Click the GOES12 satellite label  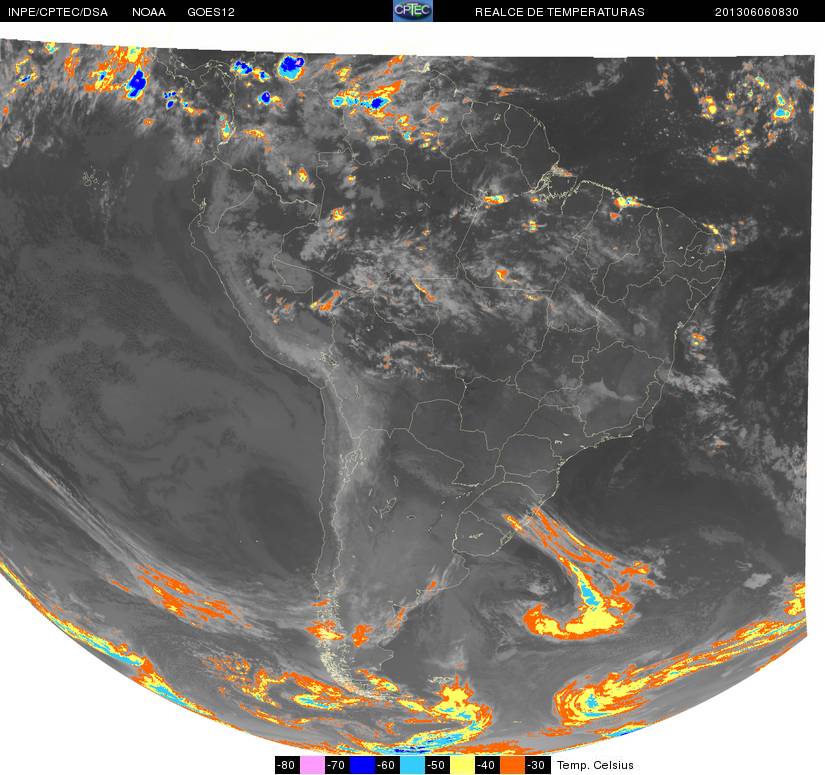211,12
